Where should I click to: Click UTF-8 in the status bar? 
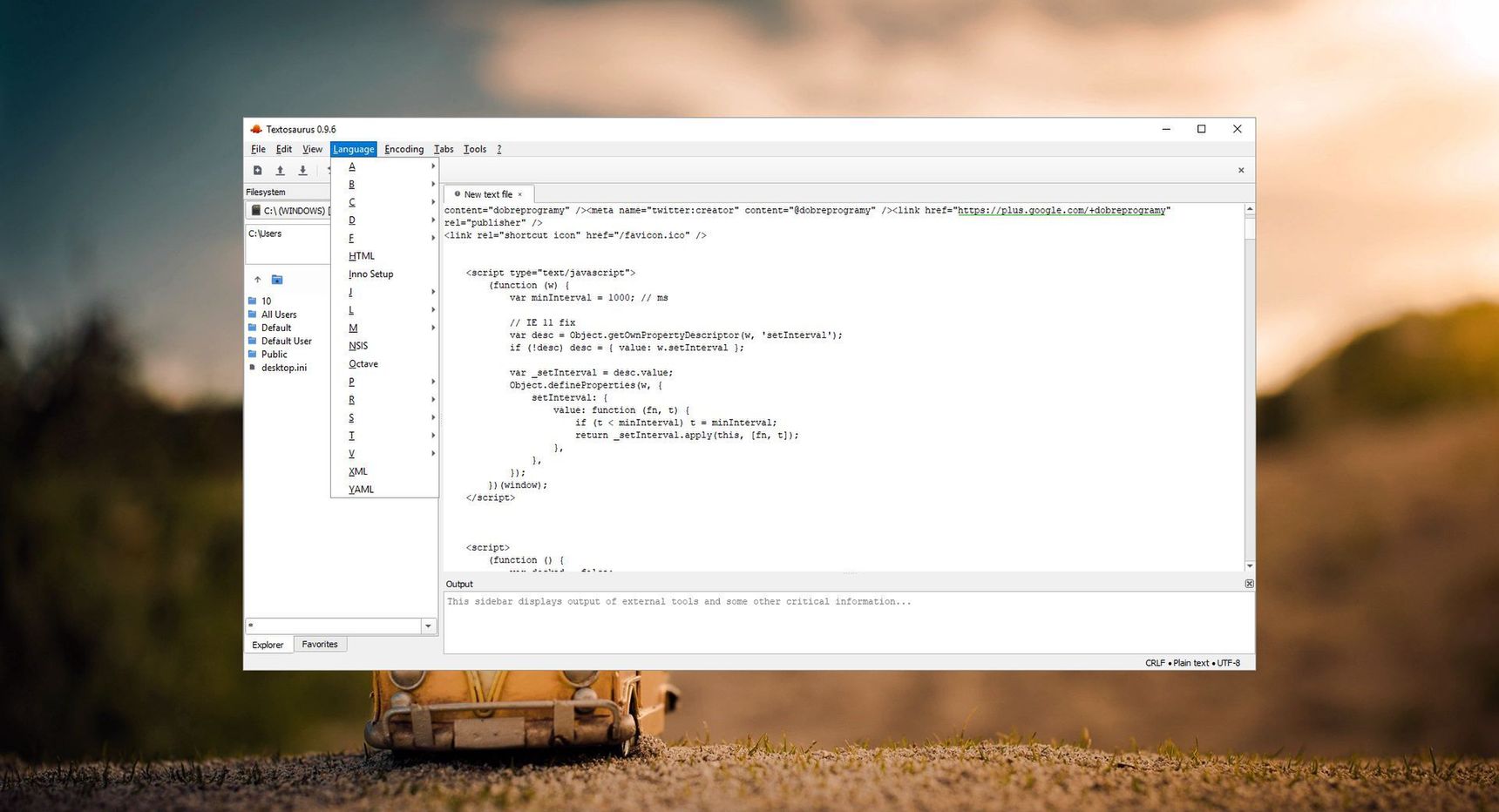pos(1229,663)
